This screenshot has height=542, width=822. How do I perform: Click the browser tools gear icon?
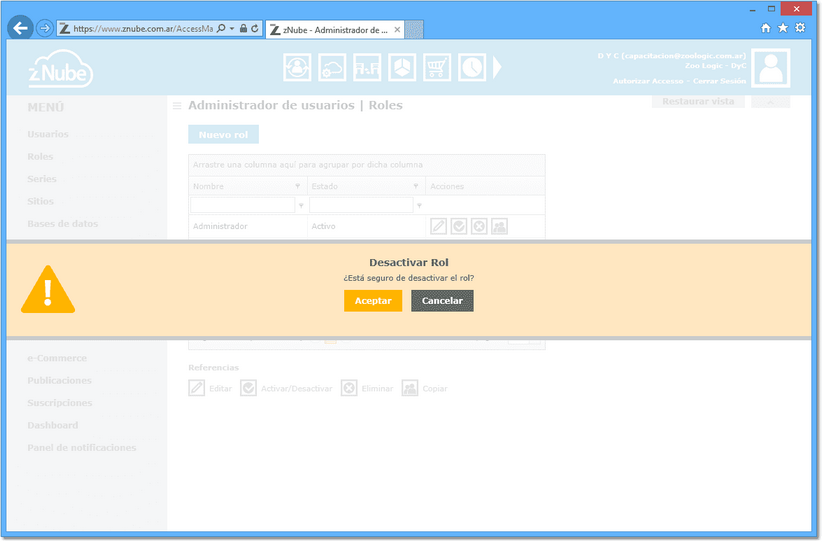800,28
